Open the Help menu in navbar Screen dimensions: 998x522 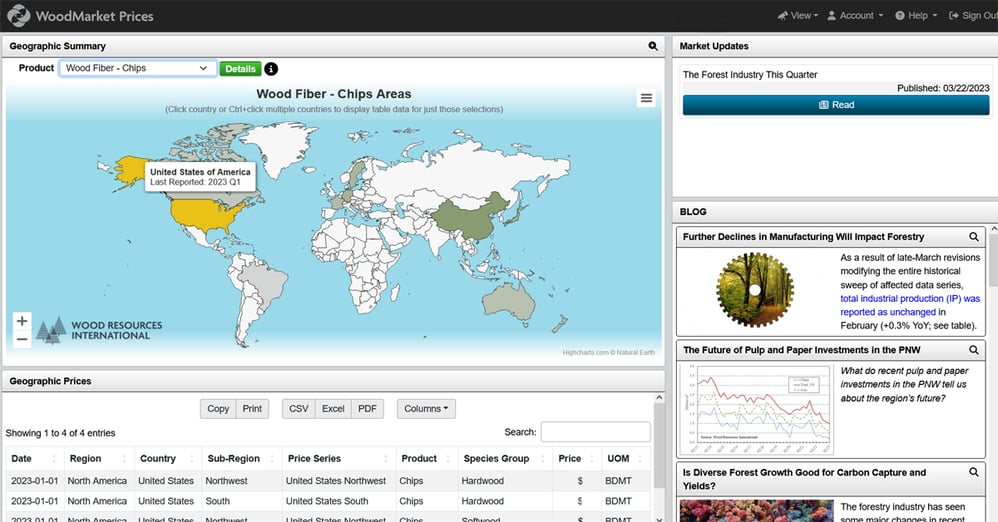[916, 16]
